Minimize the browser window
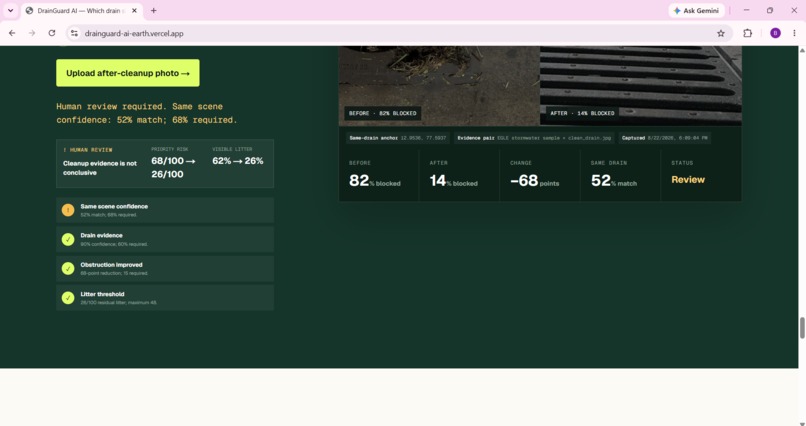The image size is (806, 426). click(x=746, y=10)
